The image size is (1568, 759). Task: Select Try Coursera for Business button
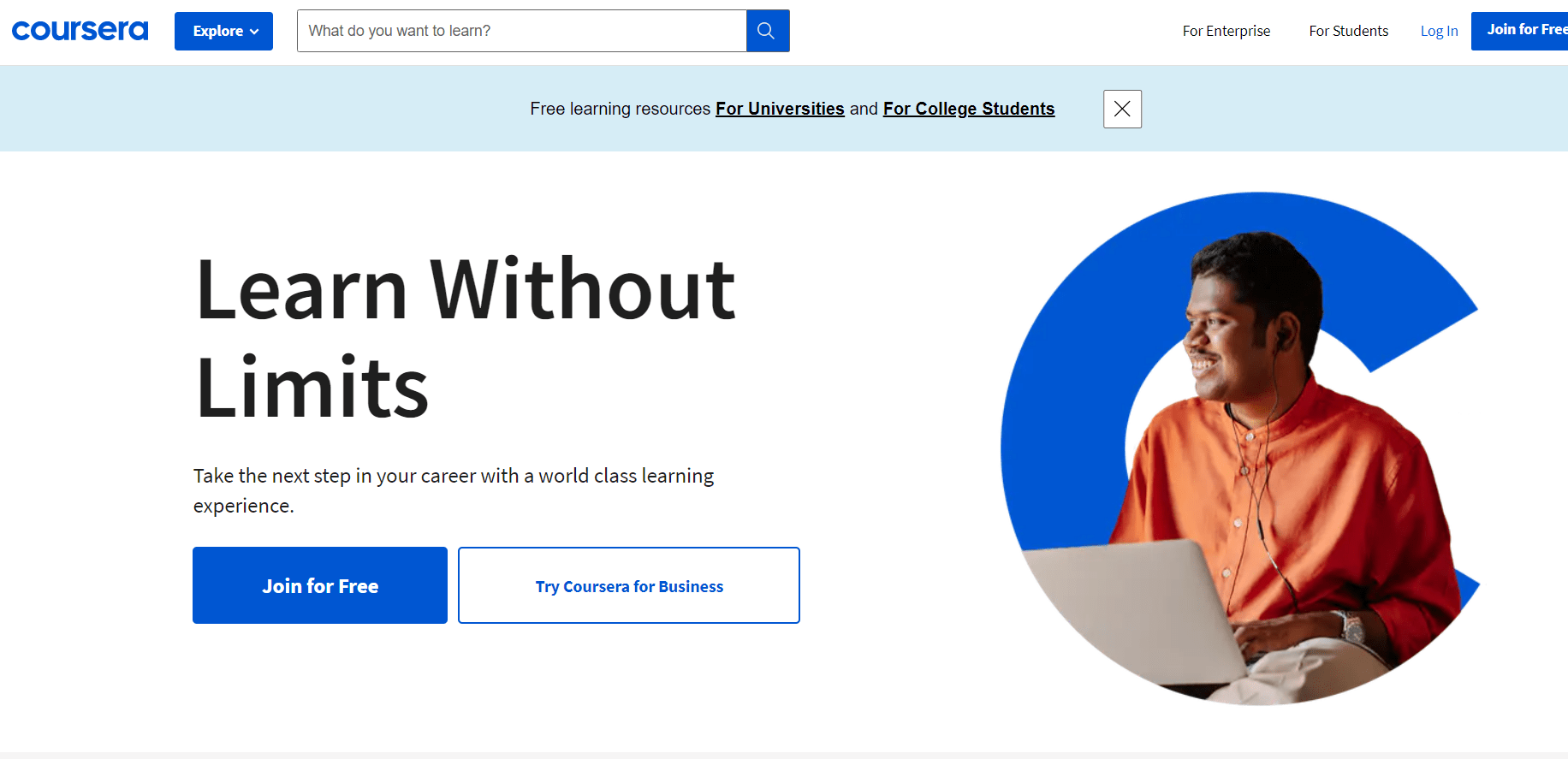[x=629, y=586]
